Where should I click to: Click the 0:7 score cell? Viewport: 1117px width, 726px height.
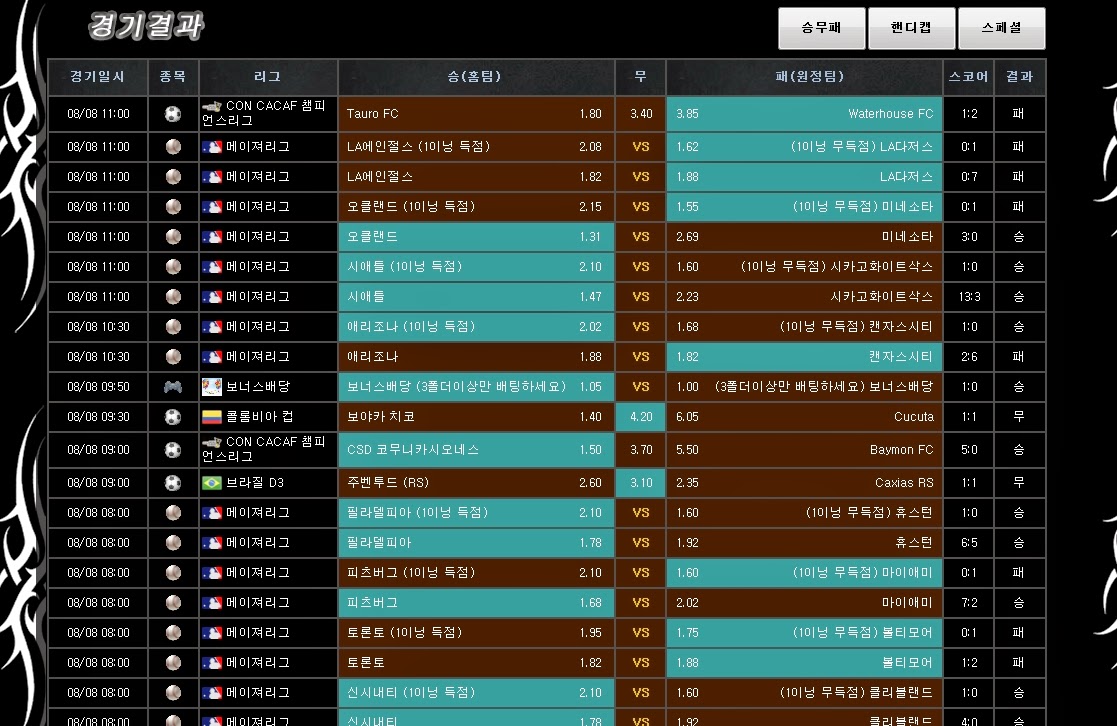(x=969, y=177)
